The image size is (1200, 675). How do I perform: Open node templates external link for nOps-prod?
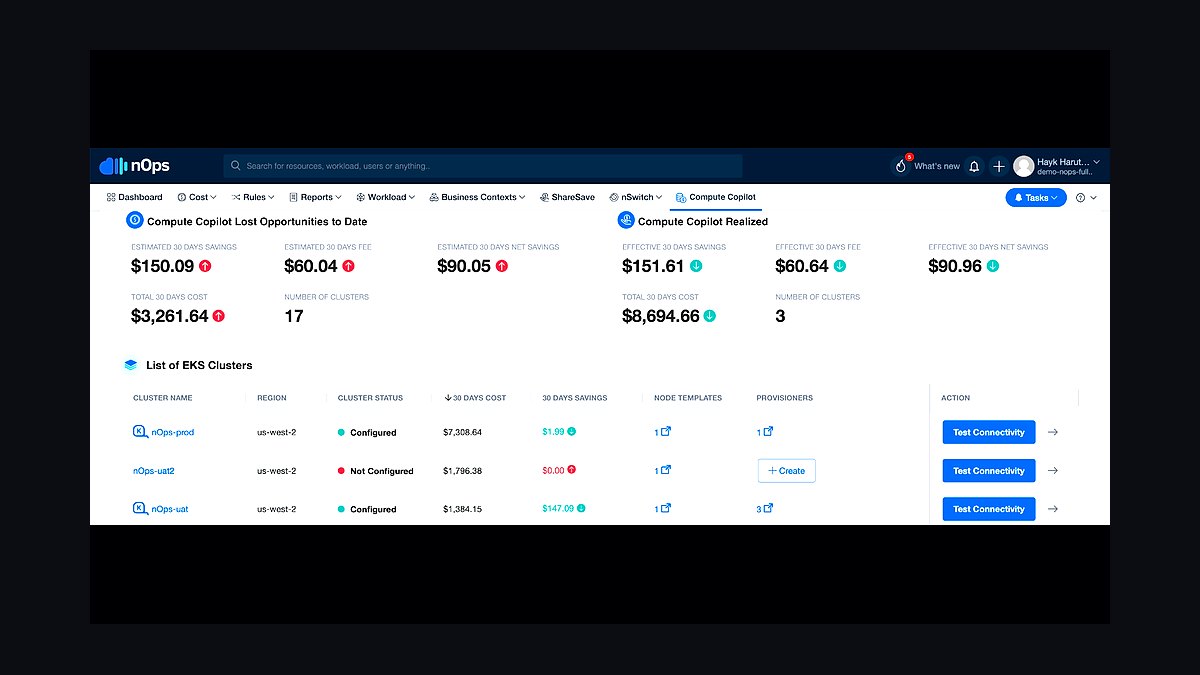(666, 432)
